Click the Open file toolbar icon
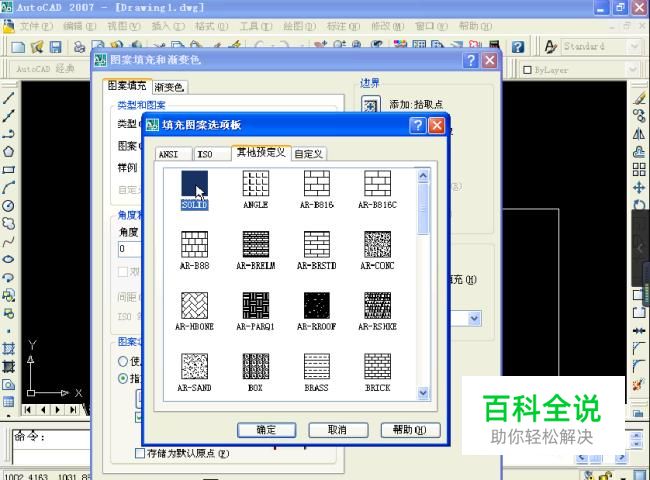The width and height of the screenshot is (650, 480). tap(36, 47)
